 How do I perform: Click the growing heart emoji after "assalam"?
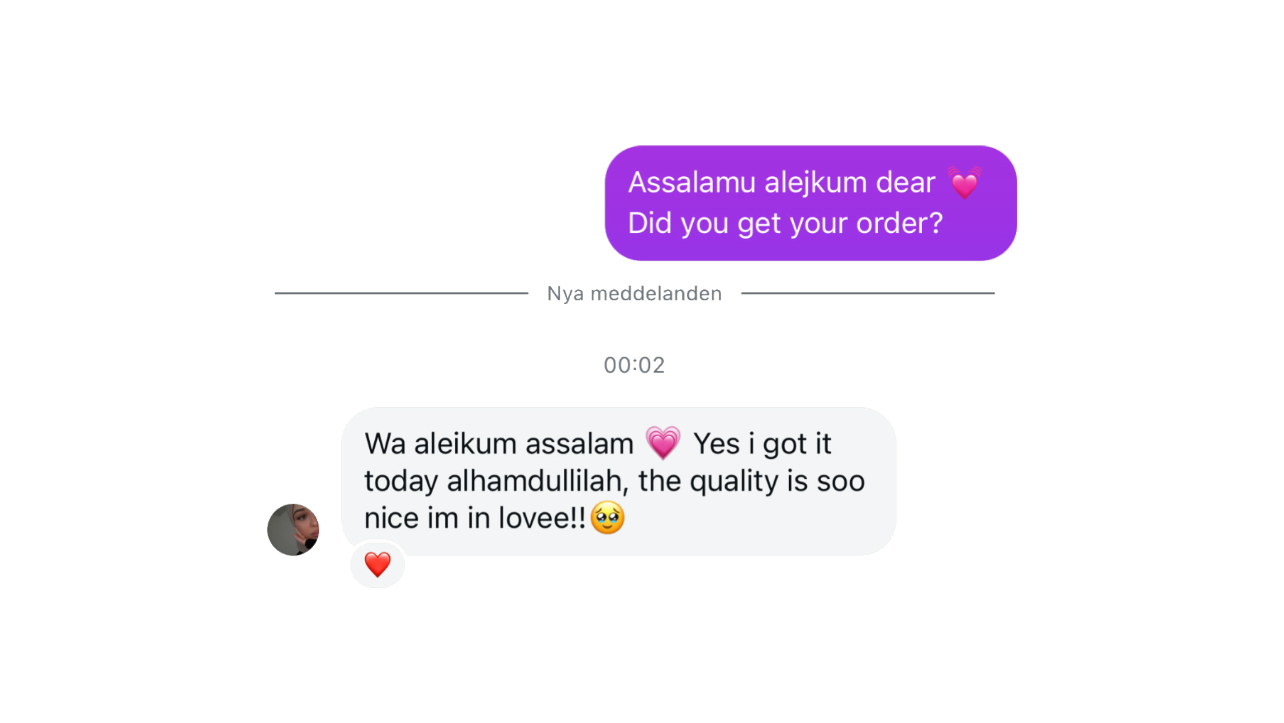click(663, 443)
